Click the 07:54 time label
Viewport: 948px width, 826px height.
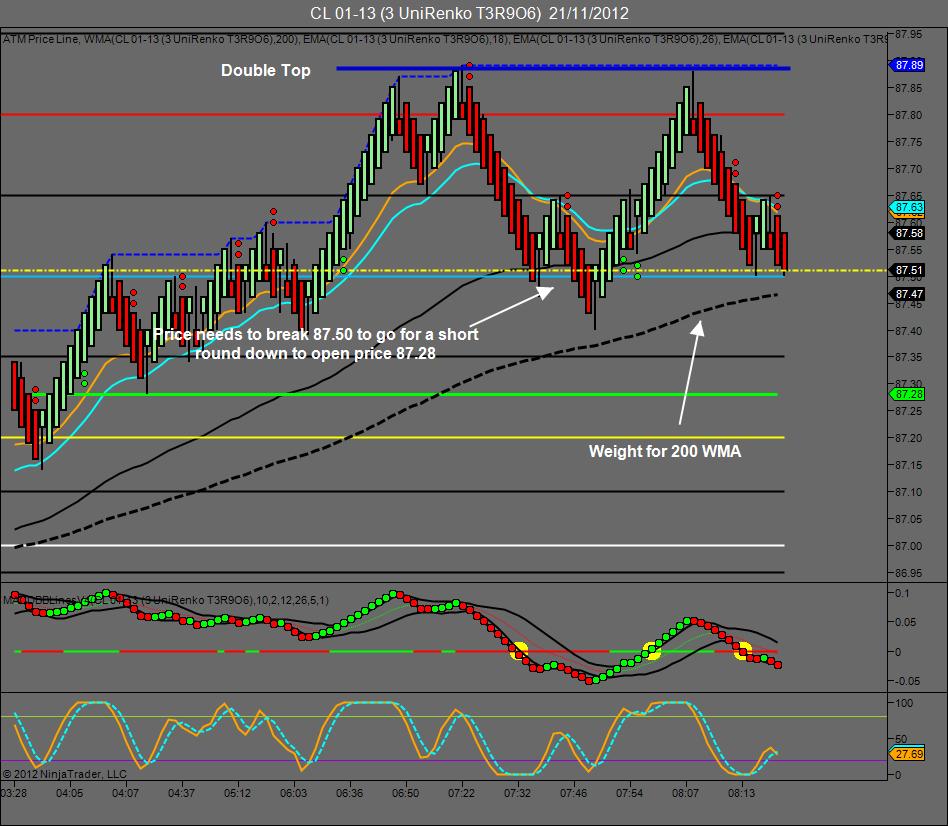point(629,793)
